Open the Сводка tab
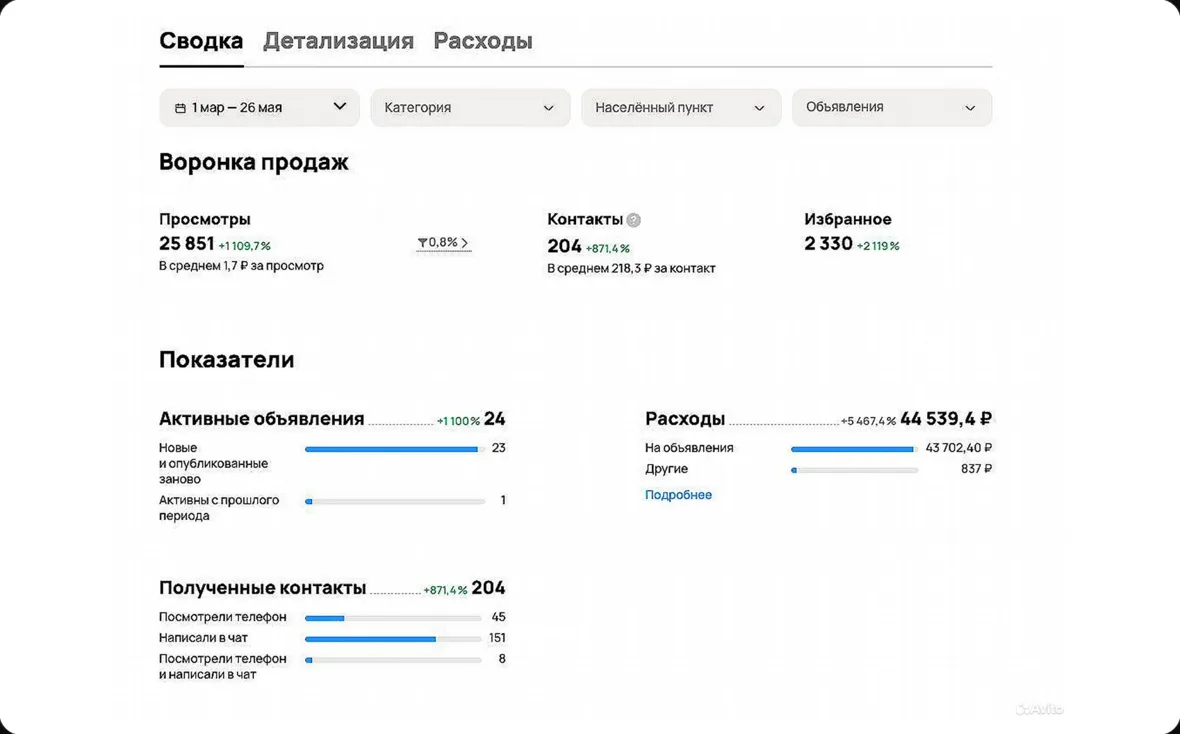This screenshot has width=1180, height=734. point(201,41)
